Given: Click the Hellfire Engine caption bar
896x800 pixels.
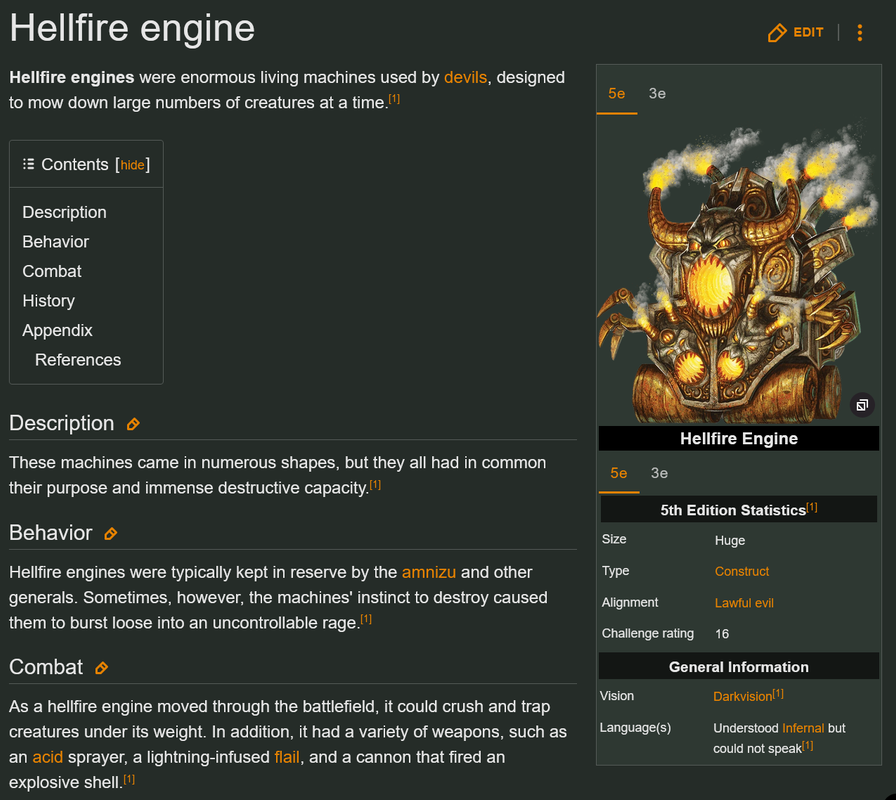Looking at the screenshot, I should (x=738, y=438).
